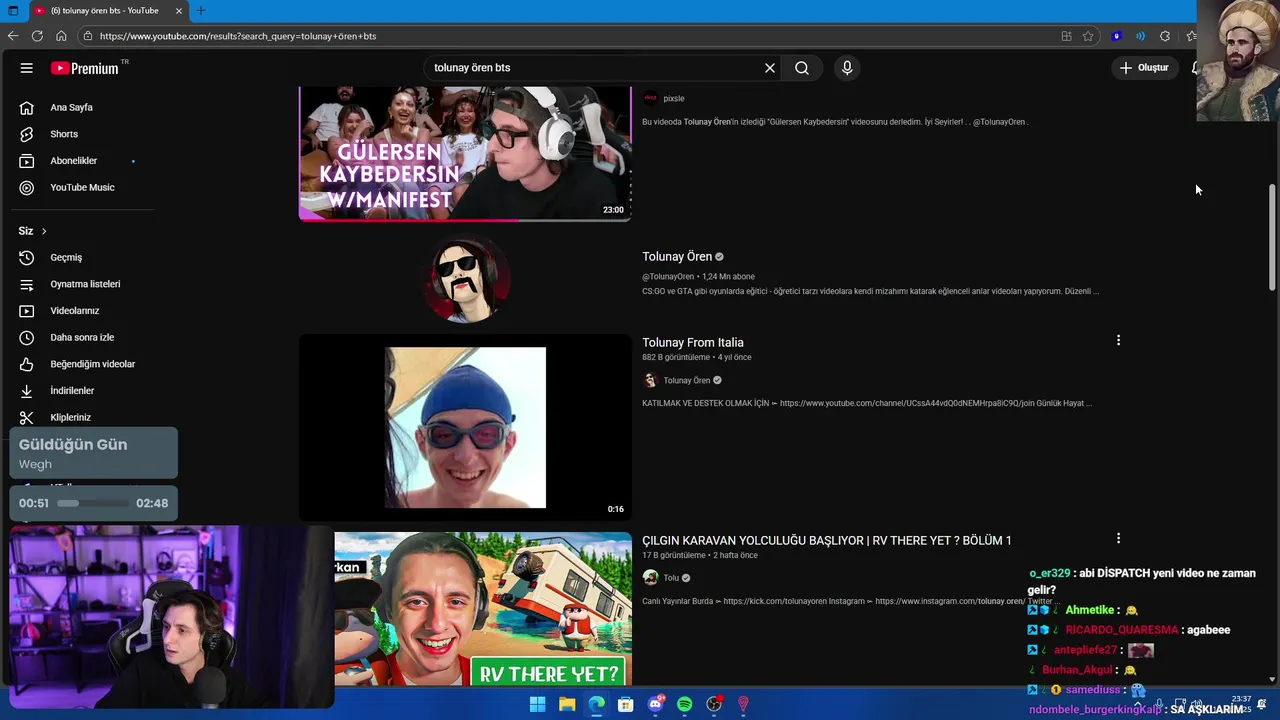The height and width of the screenshot is (720, 1280).
Task: Seek the Güldüğün Gün song progress bar
Action: point(93,503)
